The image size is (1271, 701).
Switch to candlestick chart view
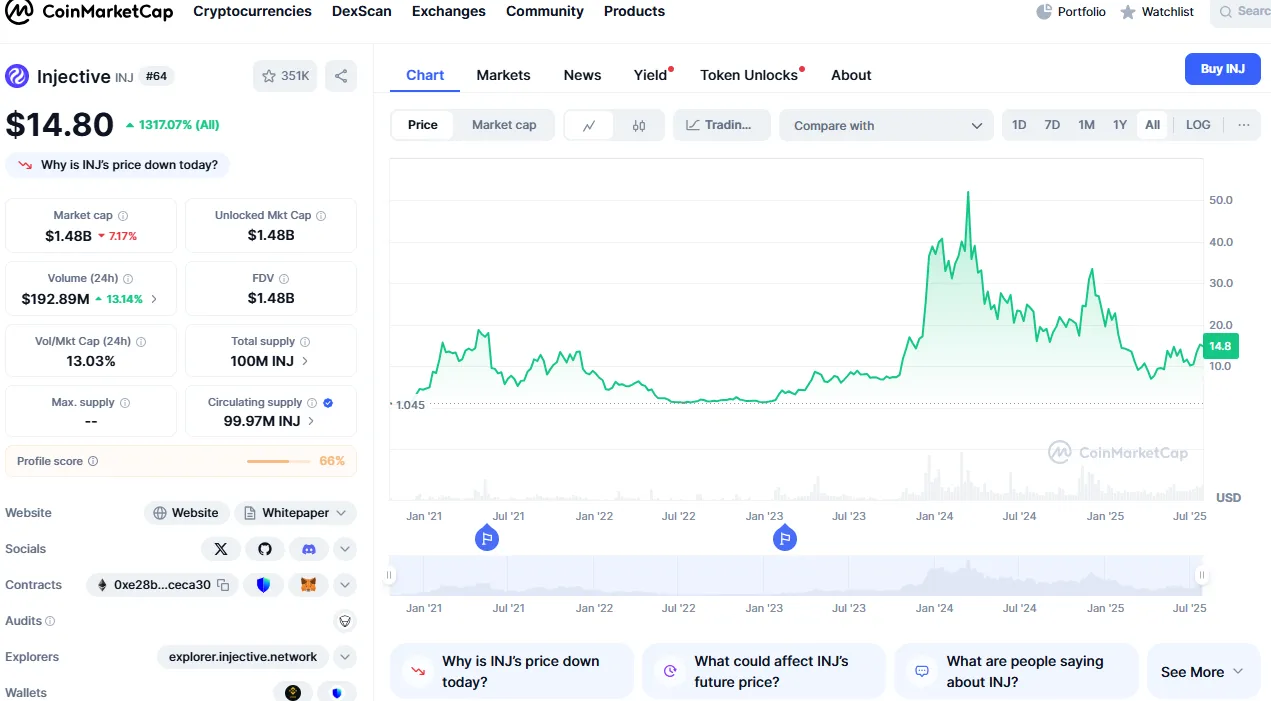tap(639, 125)
